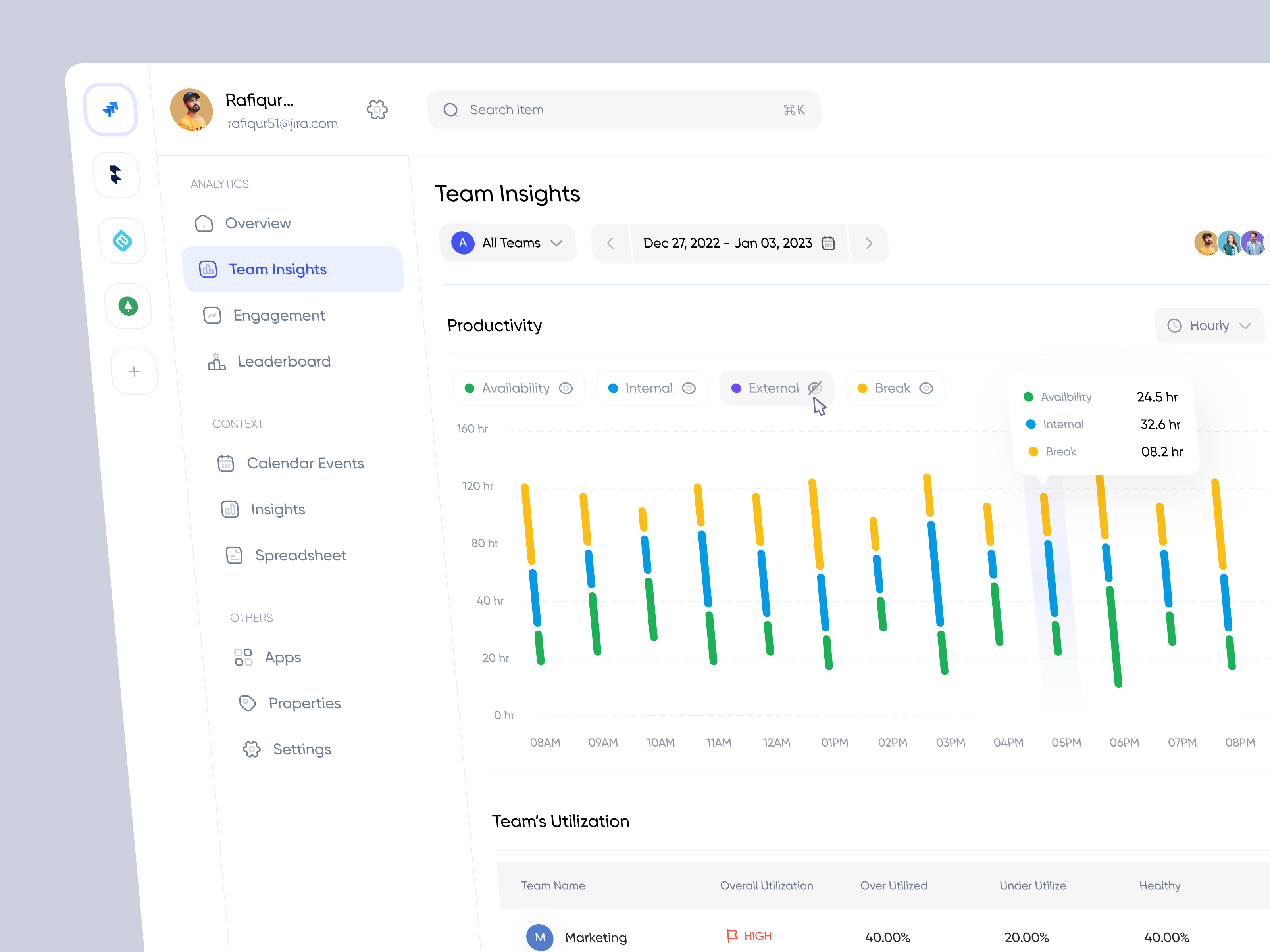1270x952 pixels.
Task: Click the calendar icon in date range
Action: (828, 243)
